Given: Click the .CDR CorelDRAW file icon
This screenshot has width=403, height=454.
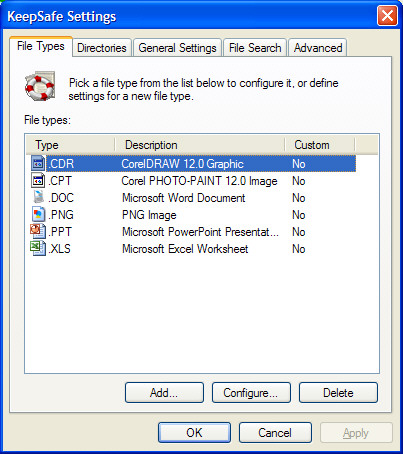Looking at the screenshot, I should click(x=38, y=163).
